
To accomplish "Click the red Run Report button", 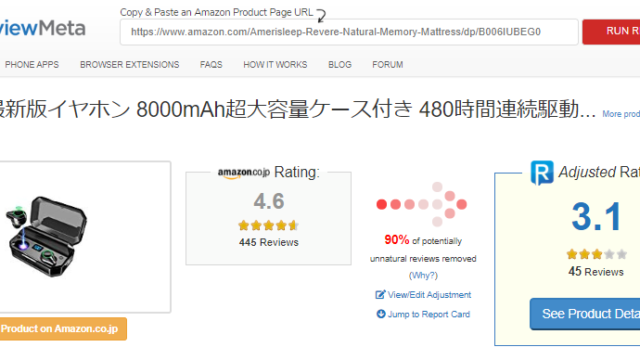I will click(x=611, y=31).
